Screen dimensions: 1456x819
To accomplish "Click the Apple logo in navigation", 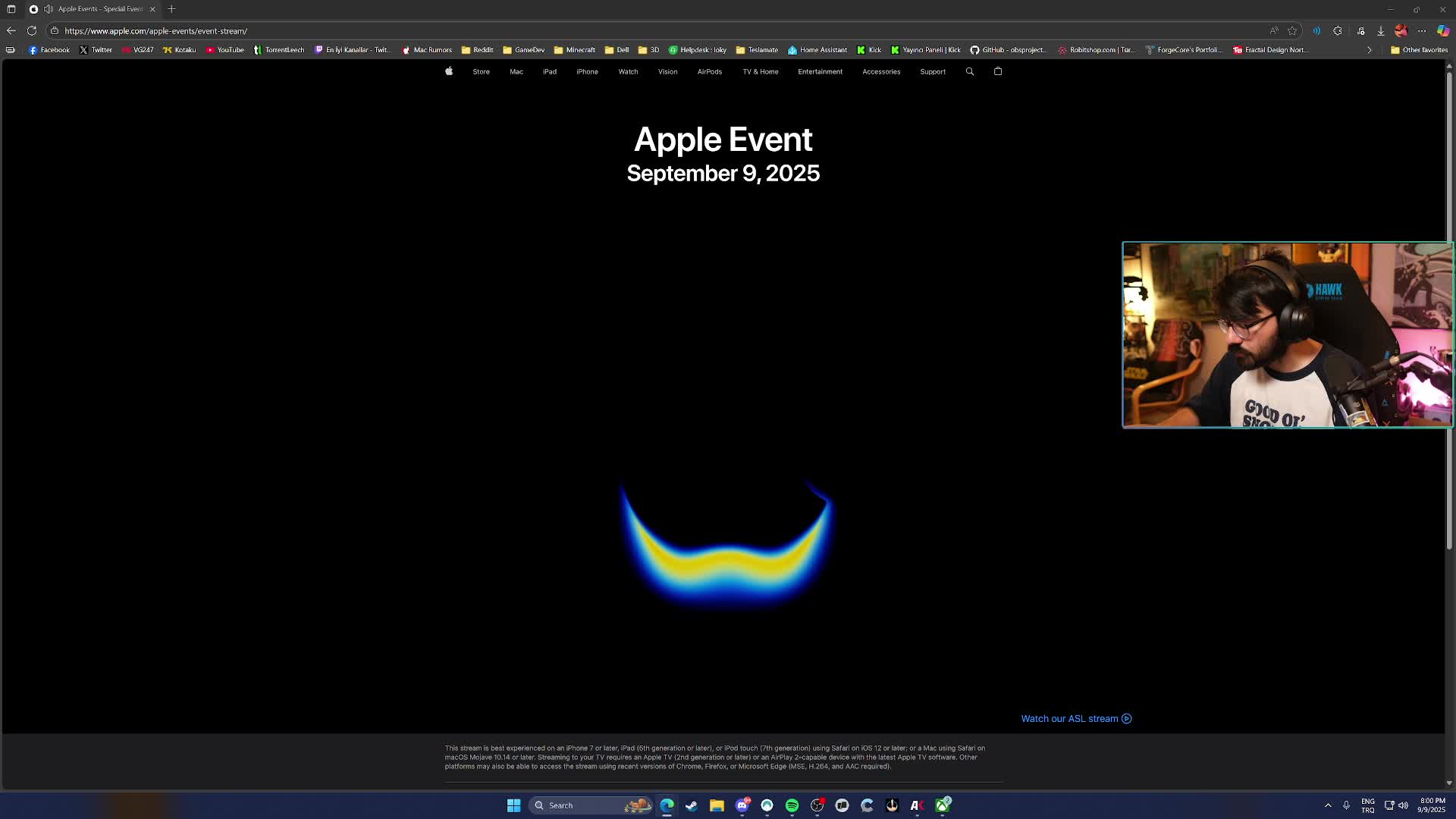I will (x=449, y=71).
